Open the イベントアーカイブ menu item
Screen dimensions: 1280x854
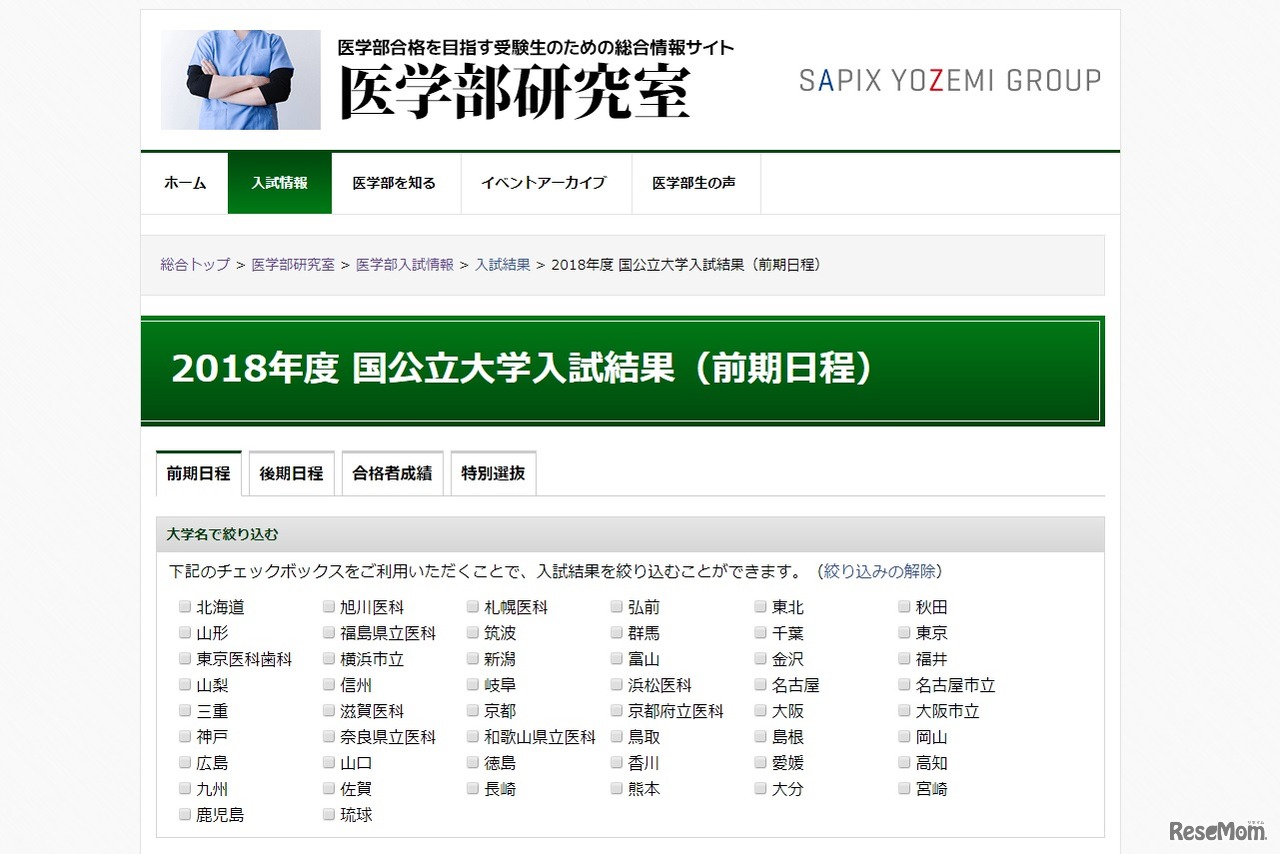coord(545,183)
